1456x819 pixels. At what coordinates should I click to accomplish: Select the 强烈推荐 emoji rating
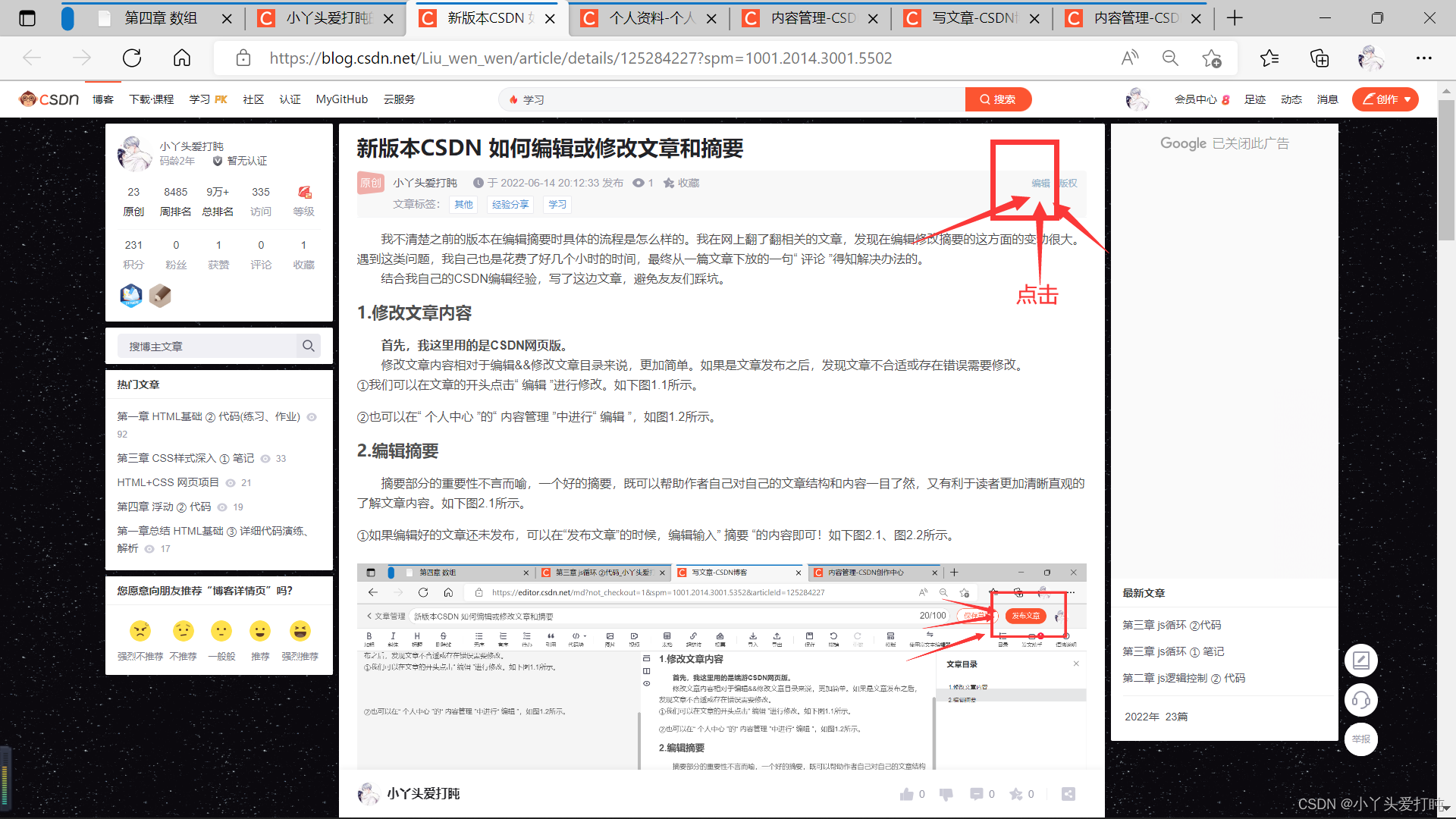click(x=300, y=631)
